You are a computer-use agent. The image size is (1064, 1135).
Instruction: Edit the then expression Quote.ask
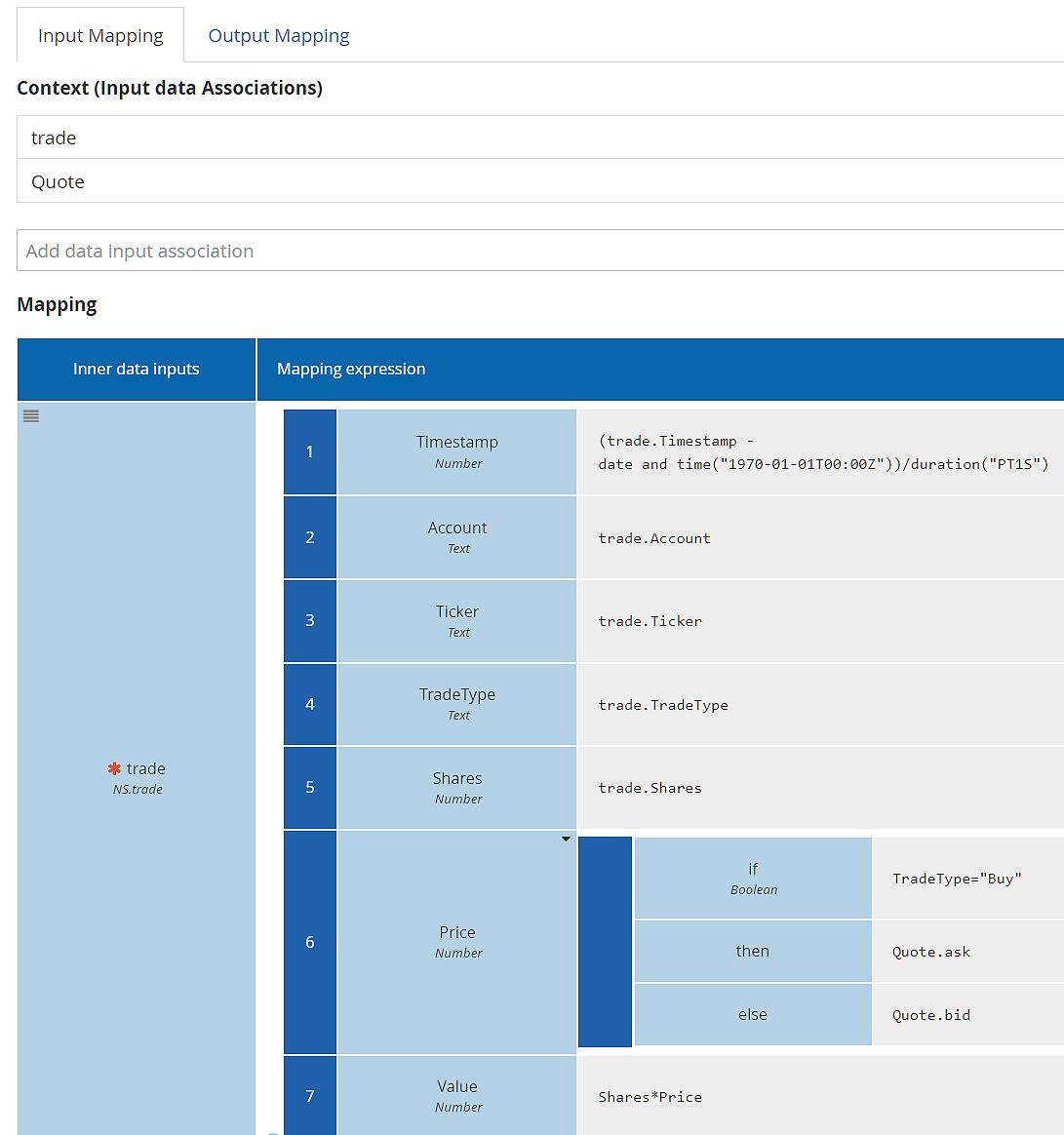[965, 952]
